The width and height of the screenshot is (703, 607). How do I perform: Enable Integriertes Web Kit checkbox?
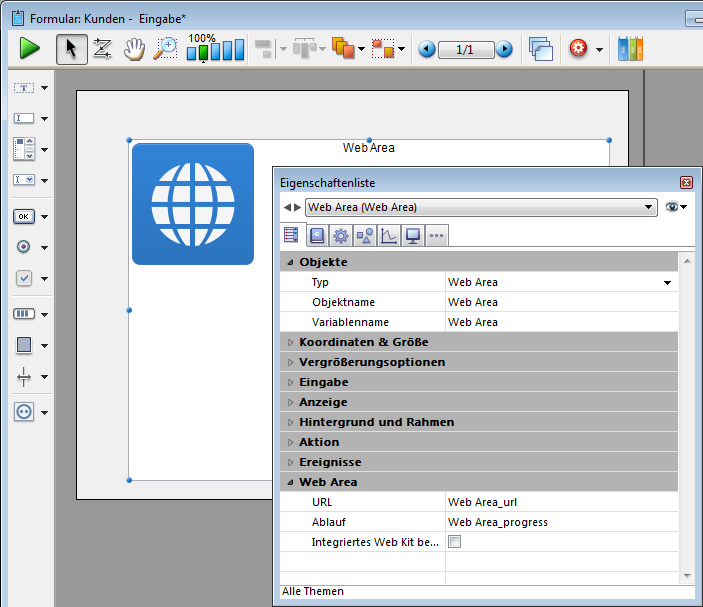tap(455, 542)
